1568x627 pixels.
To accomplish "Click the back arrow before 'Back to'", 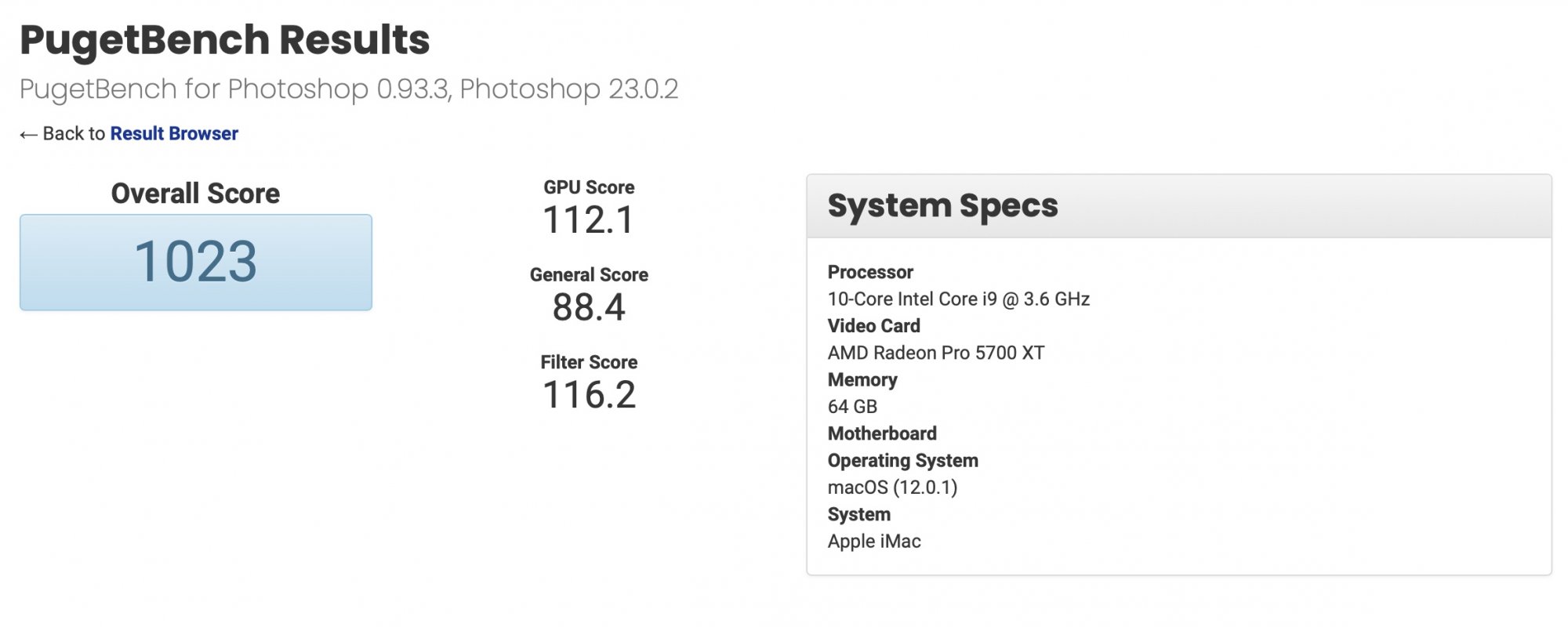I will click(x=28, y=135).
